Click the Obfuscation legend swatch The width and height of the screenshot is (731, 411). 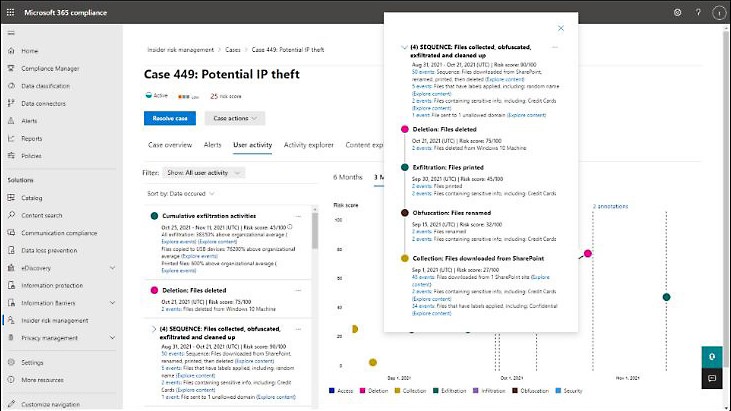515,390
